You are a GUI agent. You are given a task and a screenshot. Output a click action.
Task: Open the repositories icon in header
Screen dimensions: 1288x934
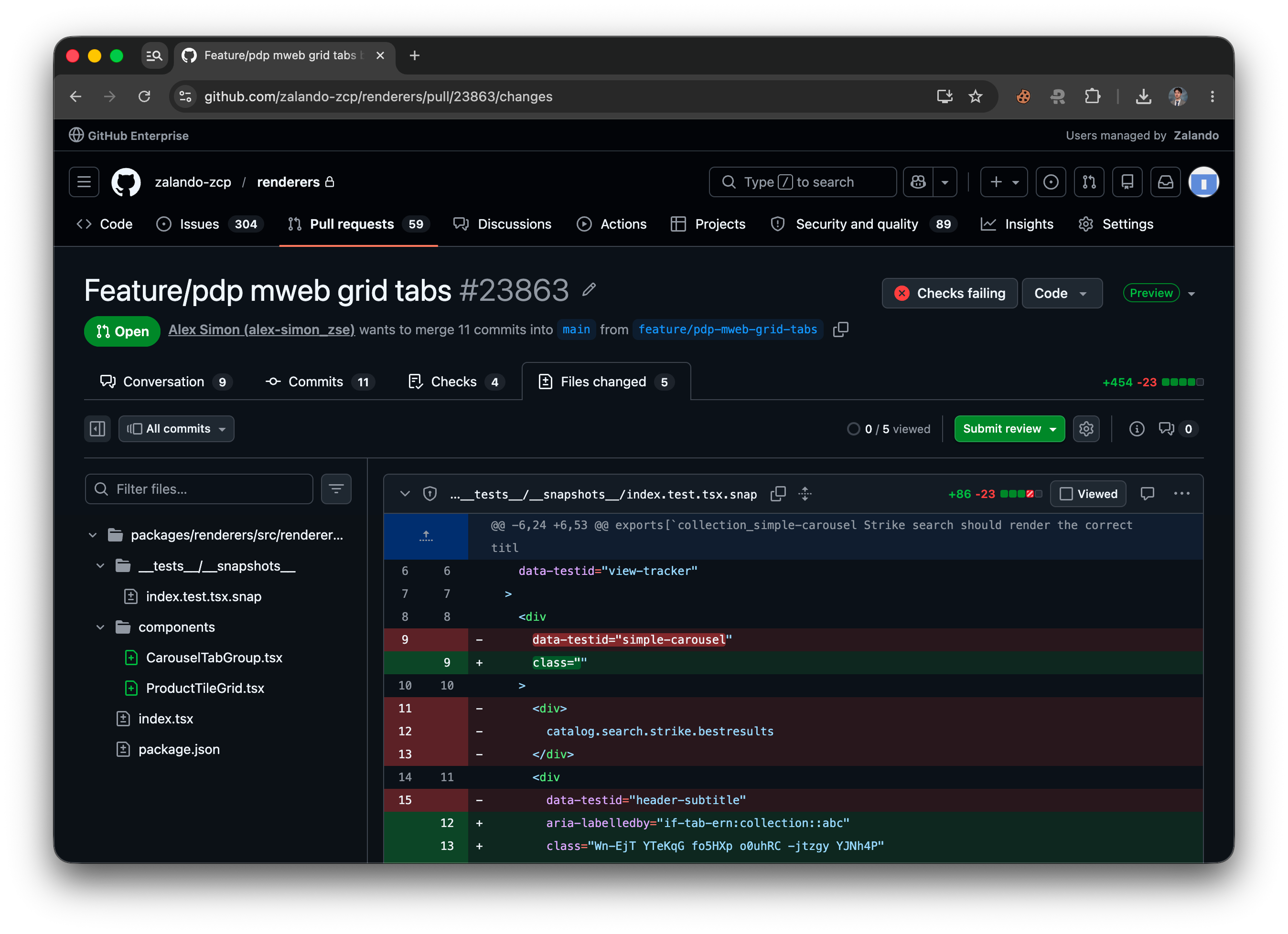pos(1127,182)
